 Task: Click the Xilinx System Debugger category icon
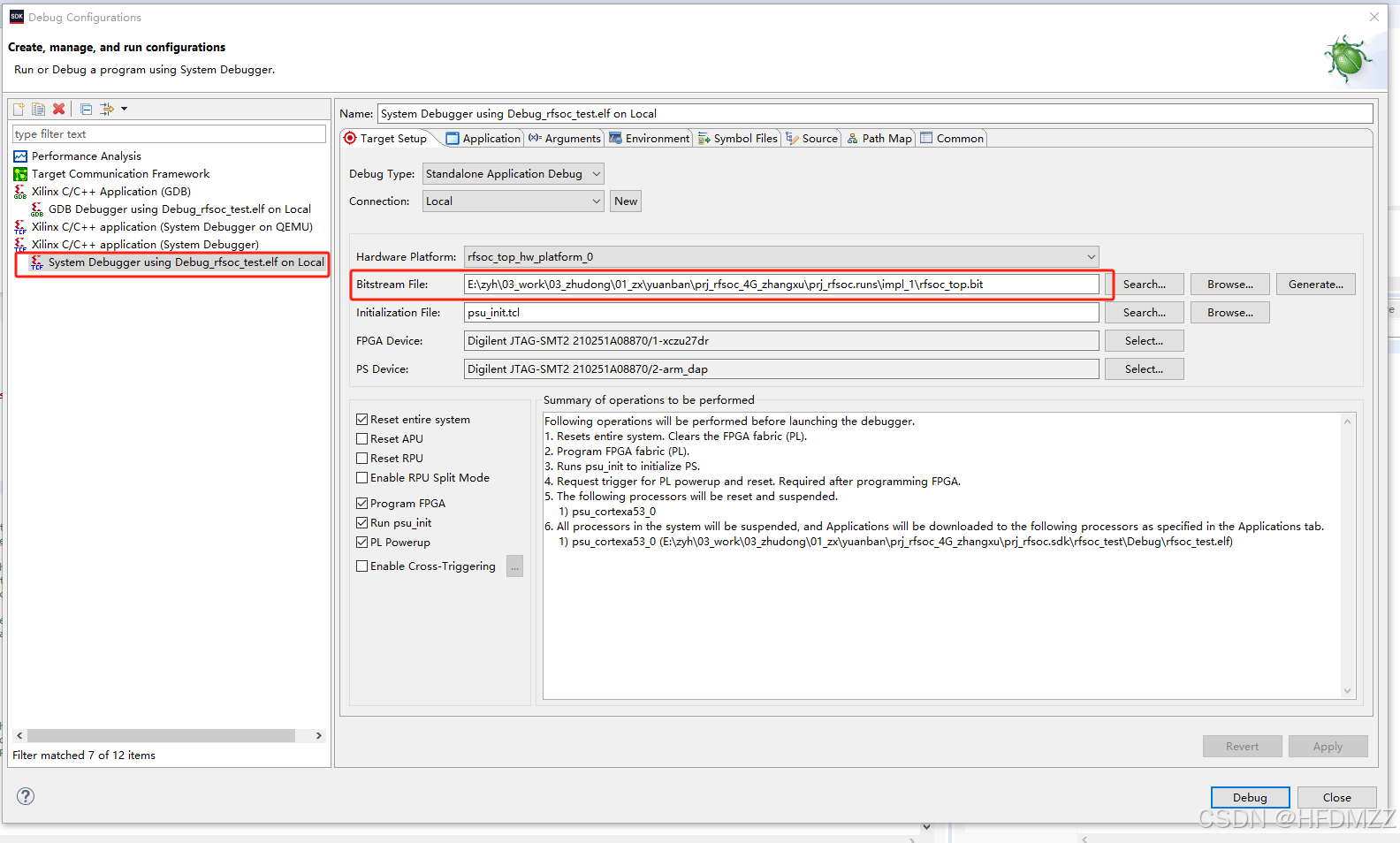click(20, 245)
